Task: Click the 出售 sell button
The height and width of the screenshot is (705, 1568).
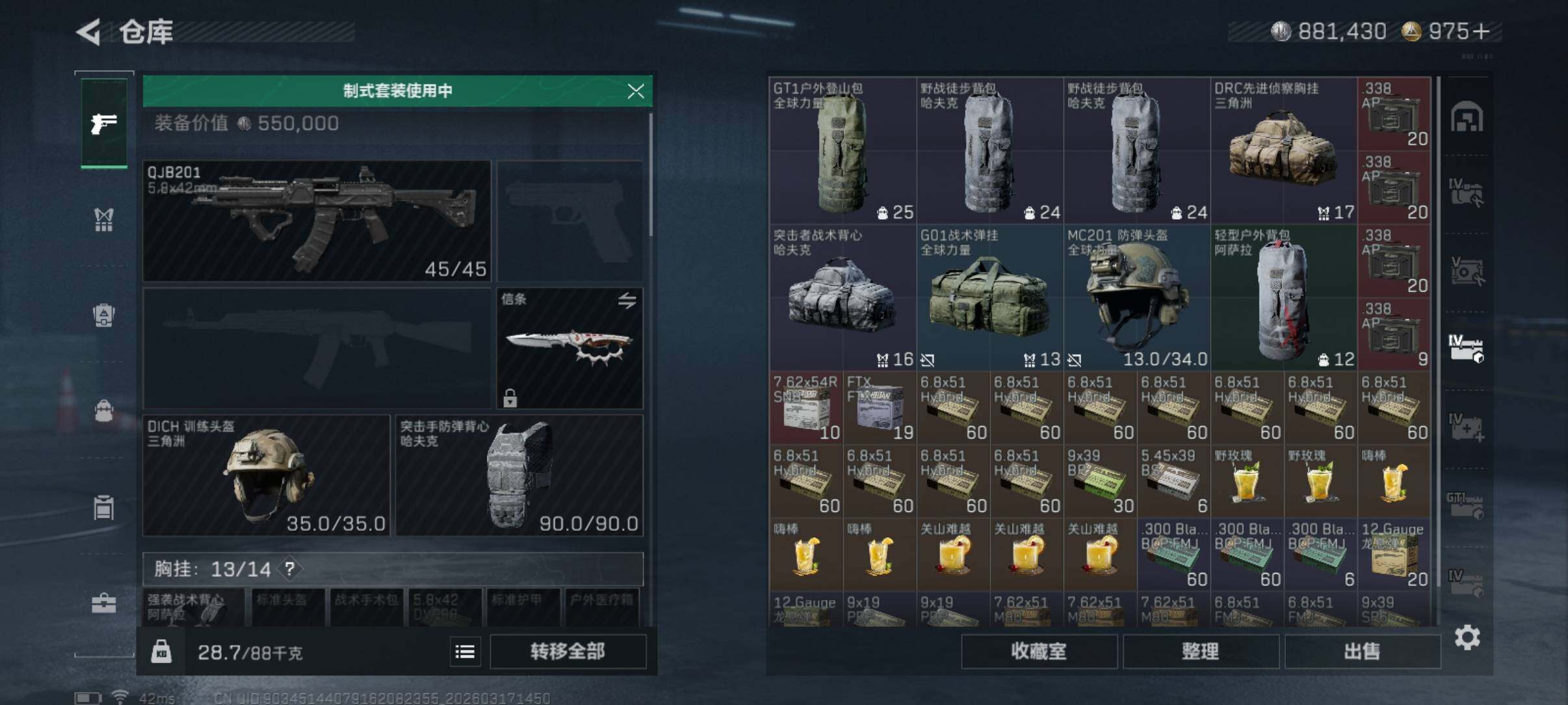Action: coord(1362,651)
